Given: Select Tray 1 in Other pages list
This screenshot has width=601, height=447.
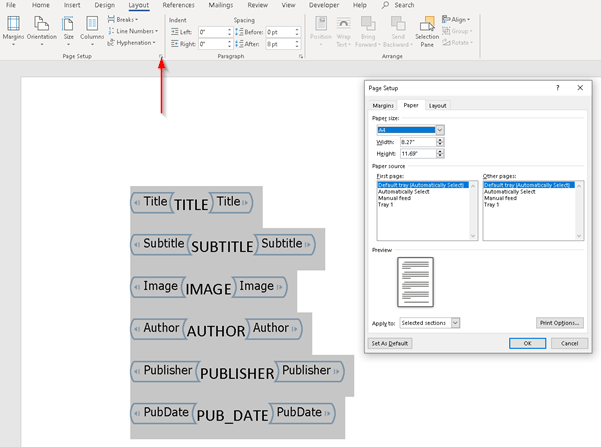Looking at the screenshot, I should coord(491,205).
